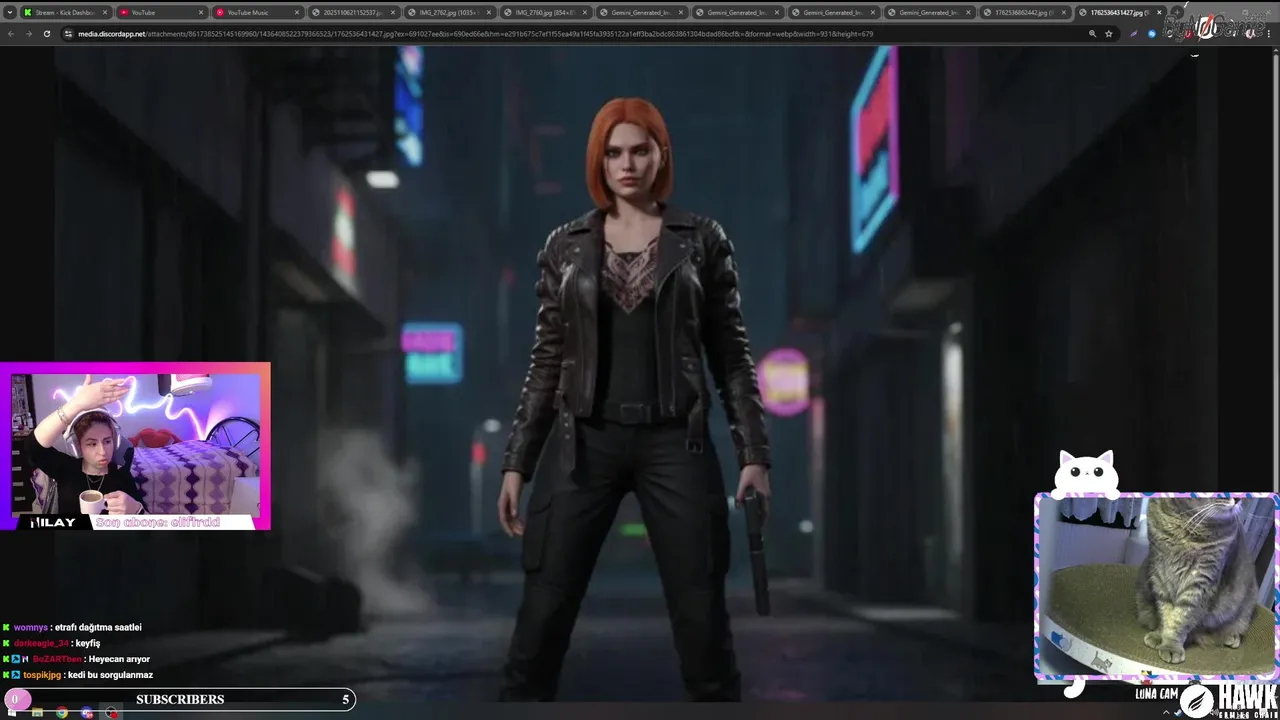Switch to the 20251106211525 image tab
The image size is (1280, 720).
coord(353,13)
